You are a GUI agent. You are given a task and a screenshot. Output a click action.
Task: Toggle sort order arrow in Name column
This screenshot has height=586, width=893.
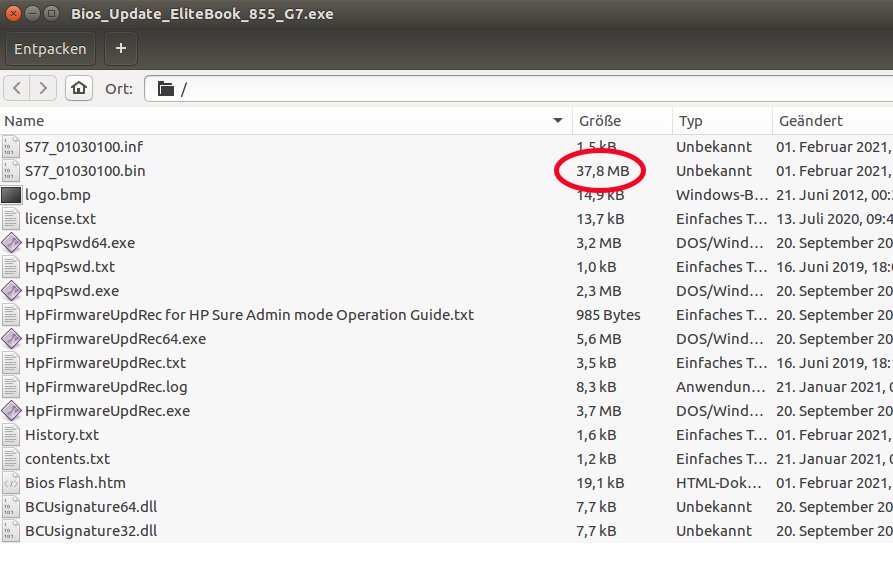[x=558, y=121]
